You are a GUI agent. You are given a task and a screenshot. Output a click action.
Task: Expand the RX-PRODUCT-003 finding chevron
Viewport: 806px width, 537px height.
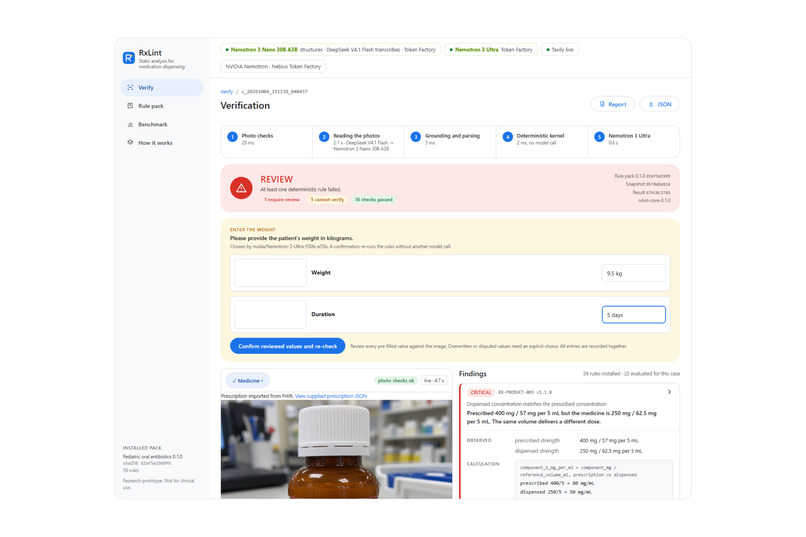tap(669, 392)
